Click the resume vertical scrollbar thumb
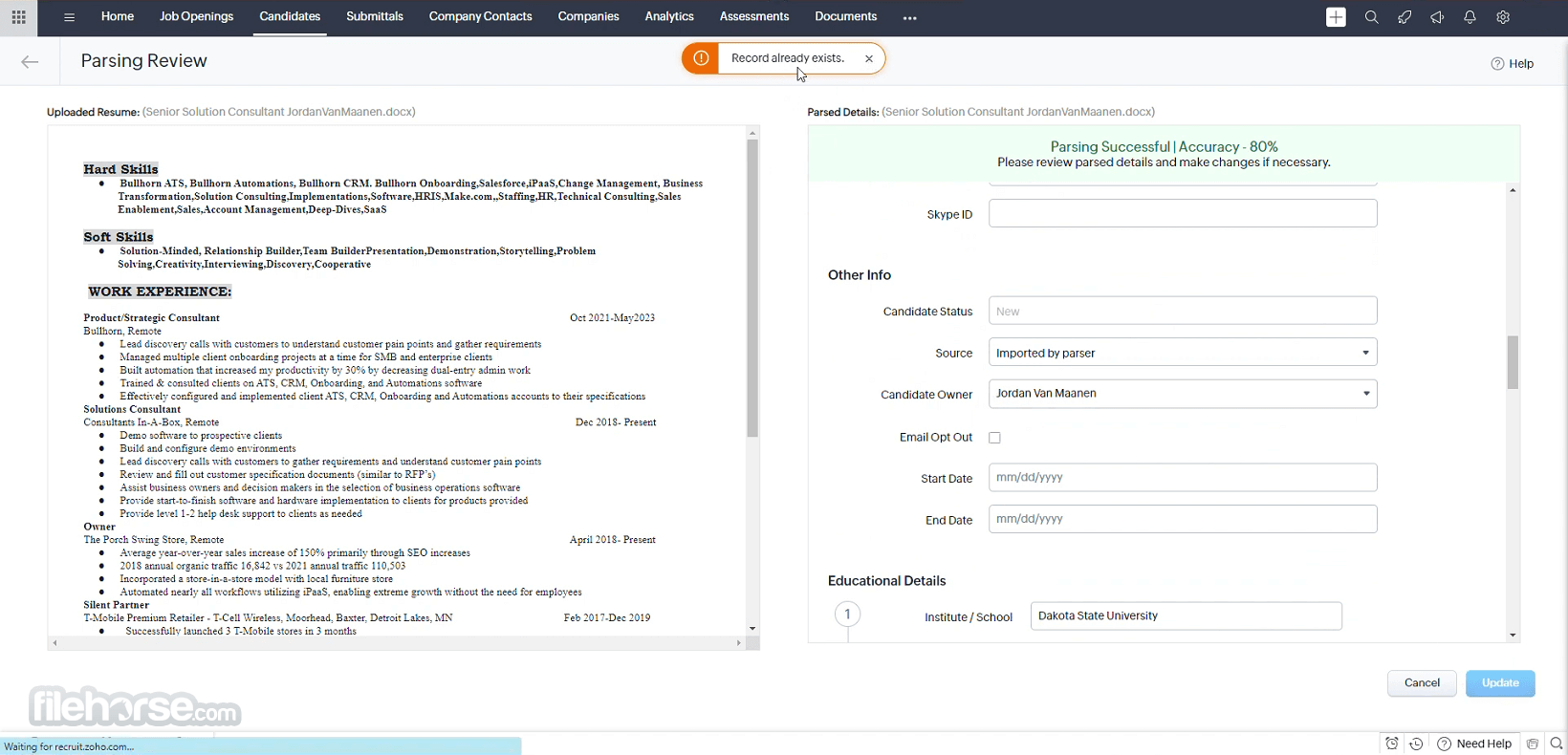Viewport: 1568px width, 755px height. click(x=752, y=289)
